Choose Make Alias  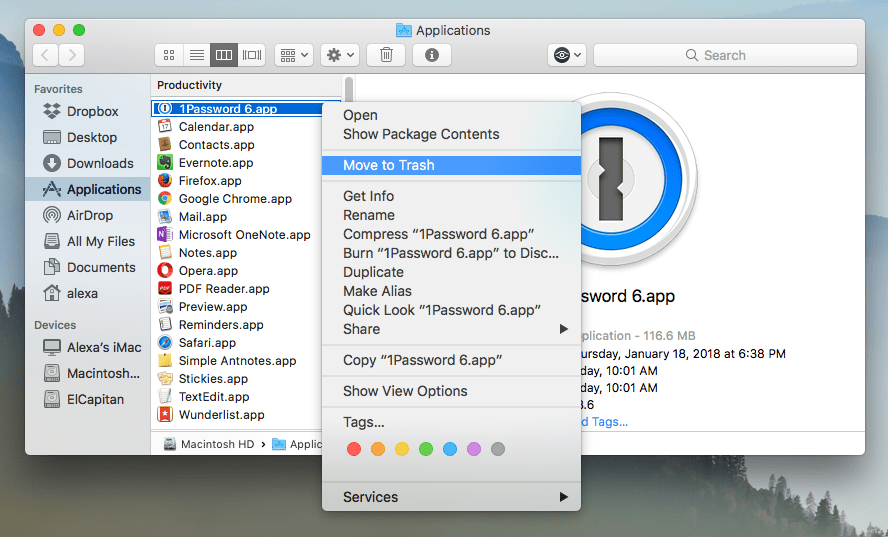[x=451, y=291]
